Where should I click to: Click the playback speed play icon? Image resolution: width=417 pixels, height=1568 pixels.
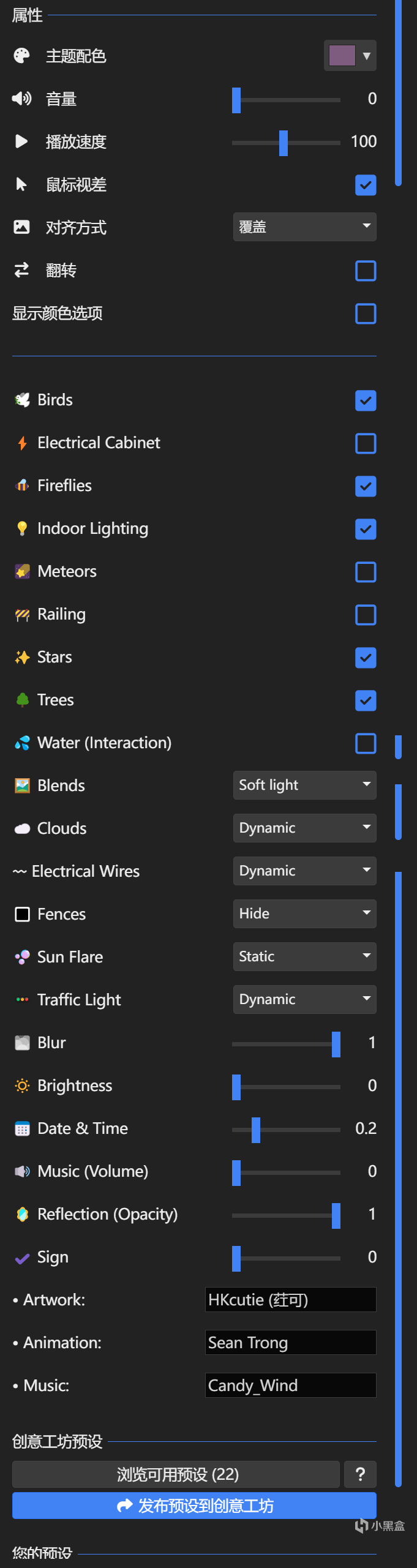point(21,141)
